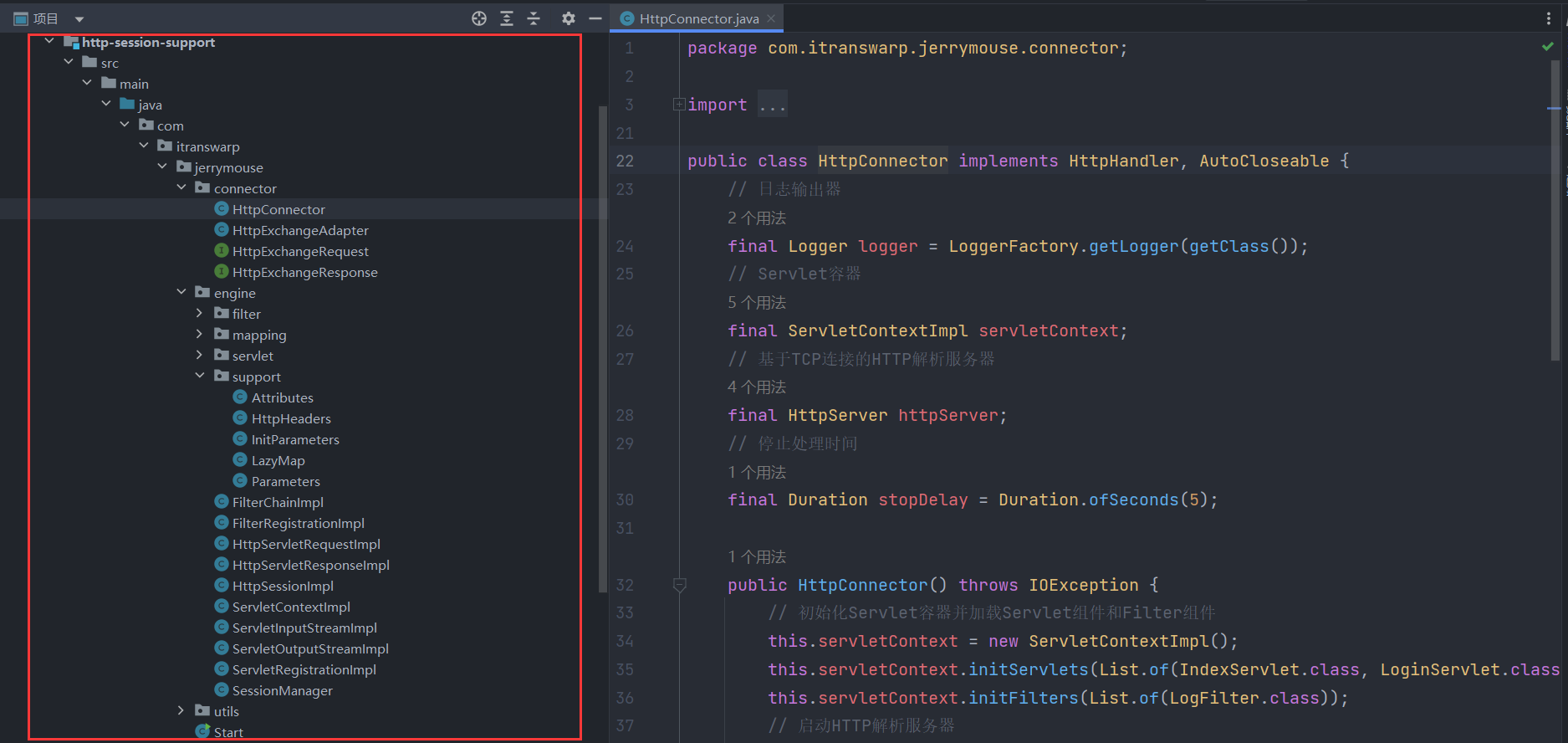Select the HttpHeaders class
The height and width of the screenshot is (743, 1568).
[x=291, y=418]
